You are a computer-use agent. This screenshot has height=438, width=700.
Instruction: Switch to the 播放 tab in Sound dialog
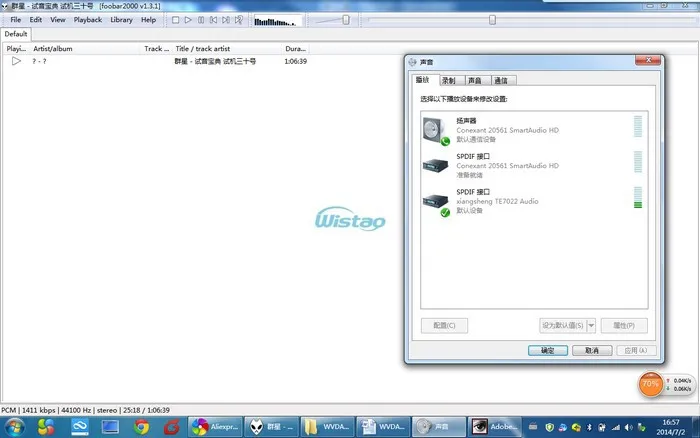(x=423, y=80)
